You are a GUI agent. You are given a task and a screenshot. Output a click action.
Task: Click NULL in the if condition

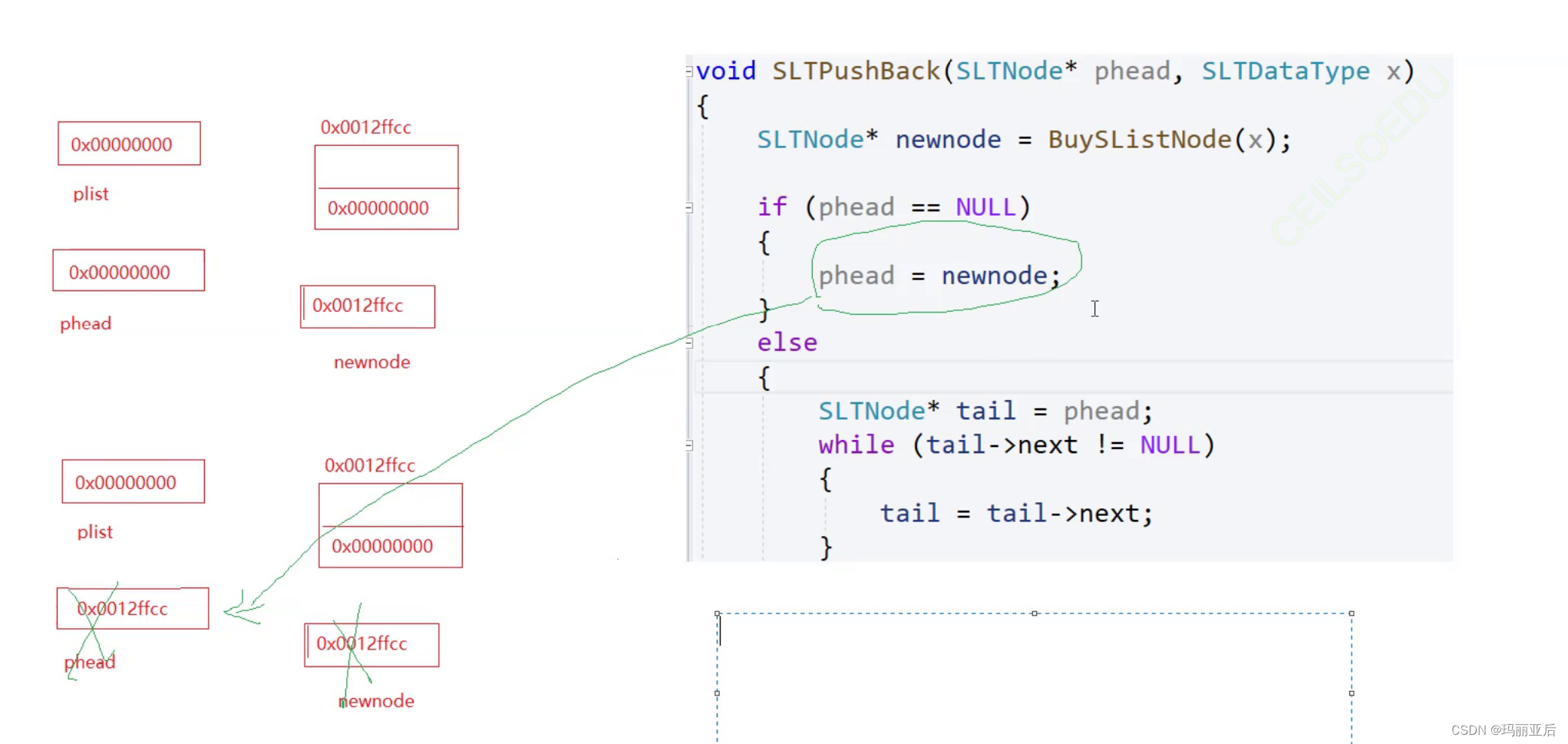[x=985, y=207]
